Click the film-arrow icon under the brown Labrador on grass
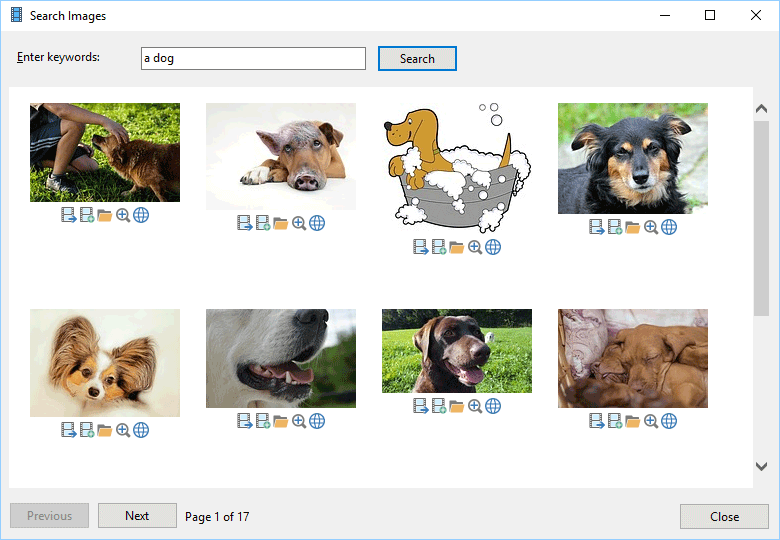The image size is (780, 540). click(421, 406)
